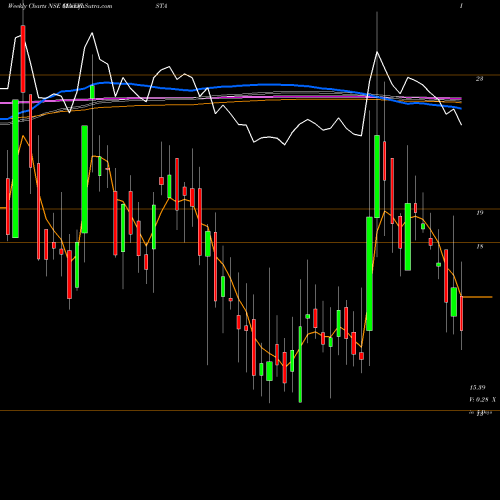
Task: Click the price axis label '18'
Action: (479, 247)
